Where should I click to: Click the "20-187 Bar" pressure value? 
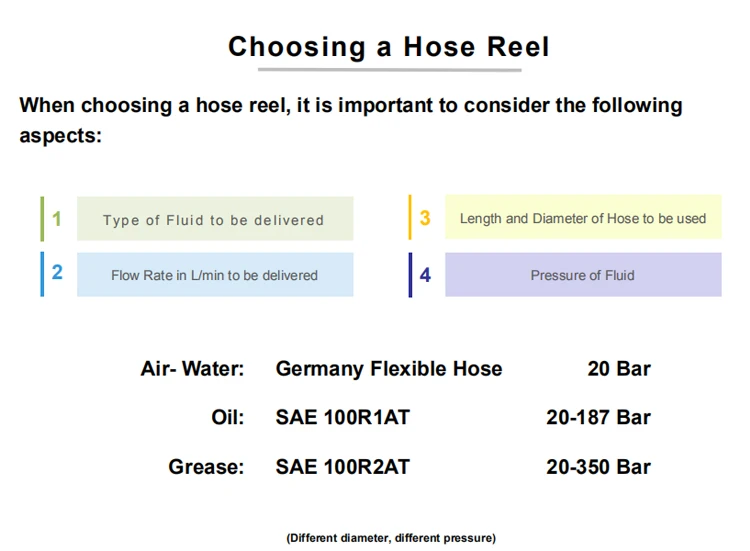pyautogui.click(x=598, y=418)
